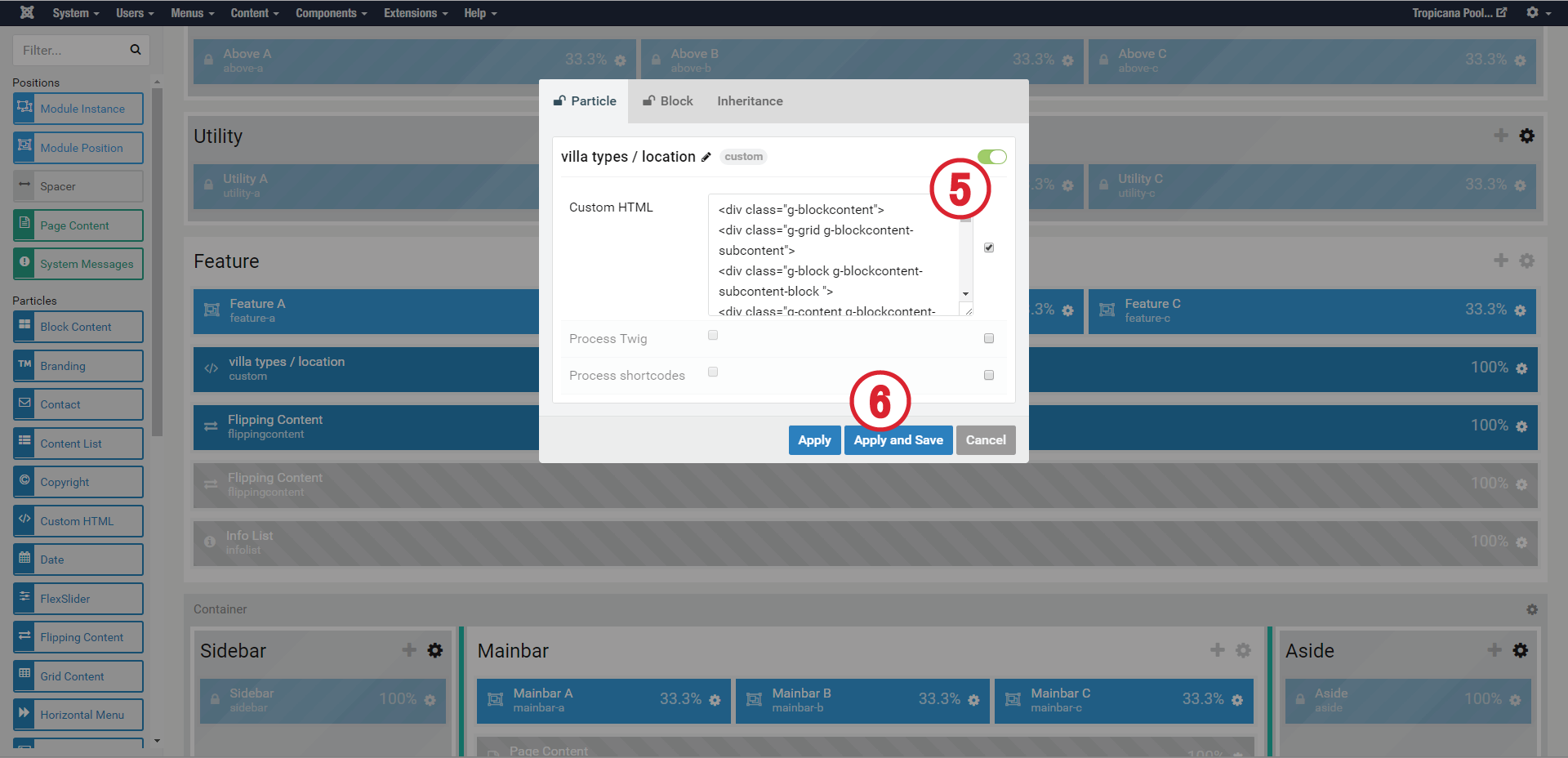
Task: Open the Extensions menu
Action: (x=416, y=13)
